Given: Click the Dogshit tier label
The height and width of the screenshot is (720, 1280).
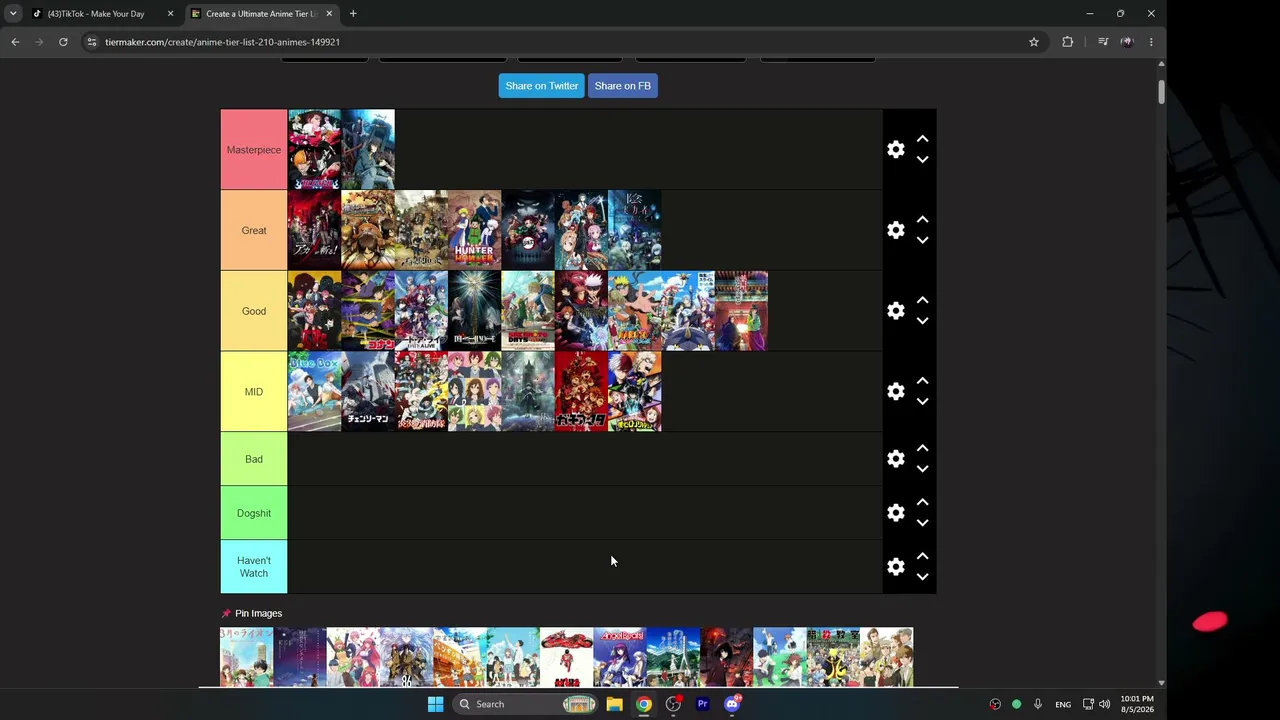Looking at the screenshot, I should (254, 513).
